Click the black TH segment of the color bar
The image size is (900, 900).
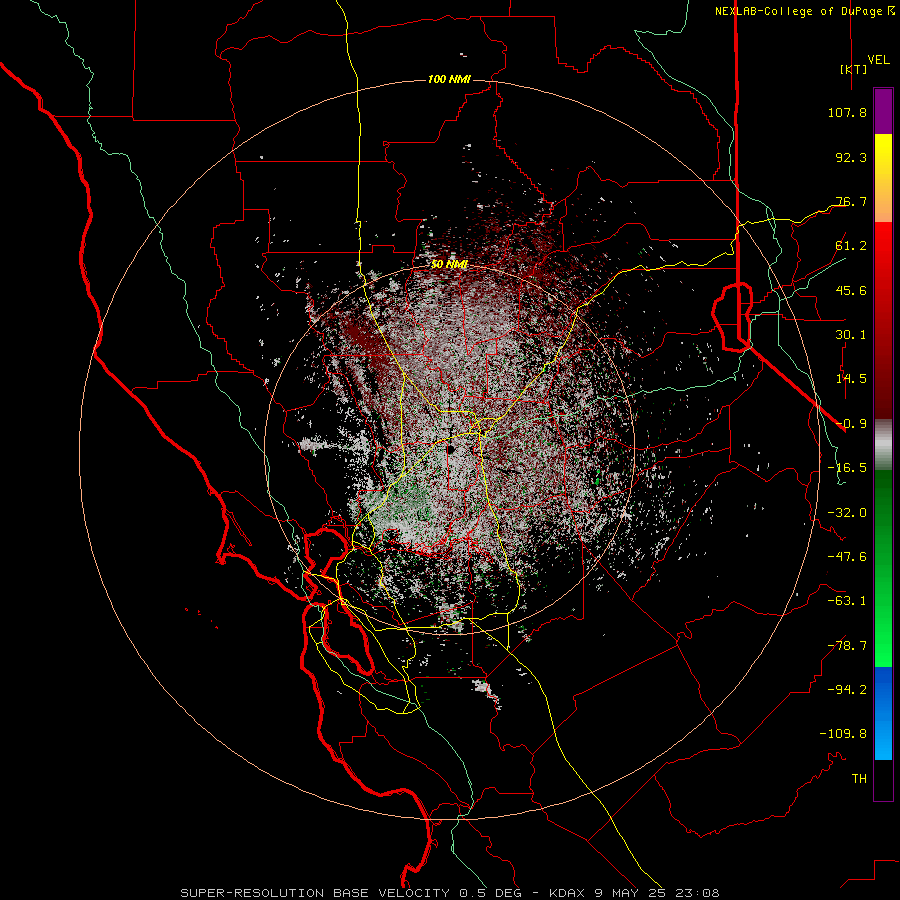click(x=883, y=779)
